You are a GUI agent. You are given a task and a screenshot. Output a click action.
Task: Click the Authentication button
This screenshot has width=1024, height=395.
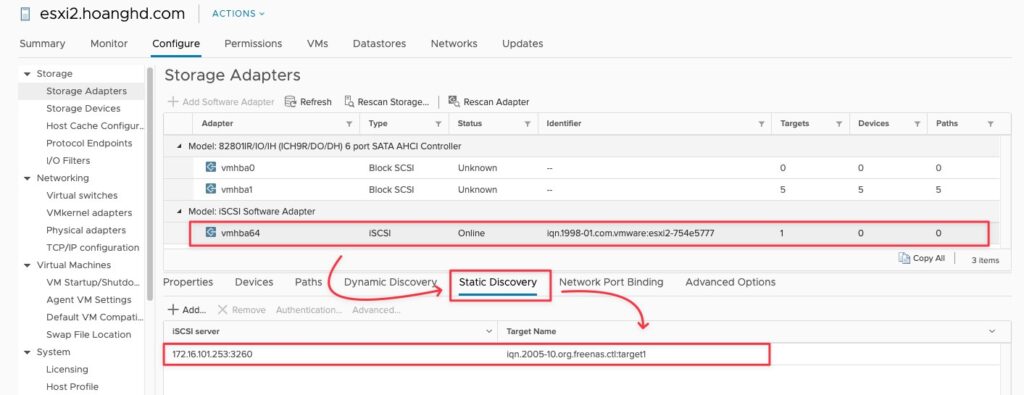pos(309,309)
